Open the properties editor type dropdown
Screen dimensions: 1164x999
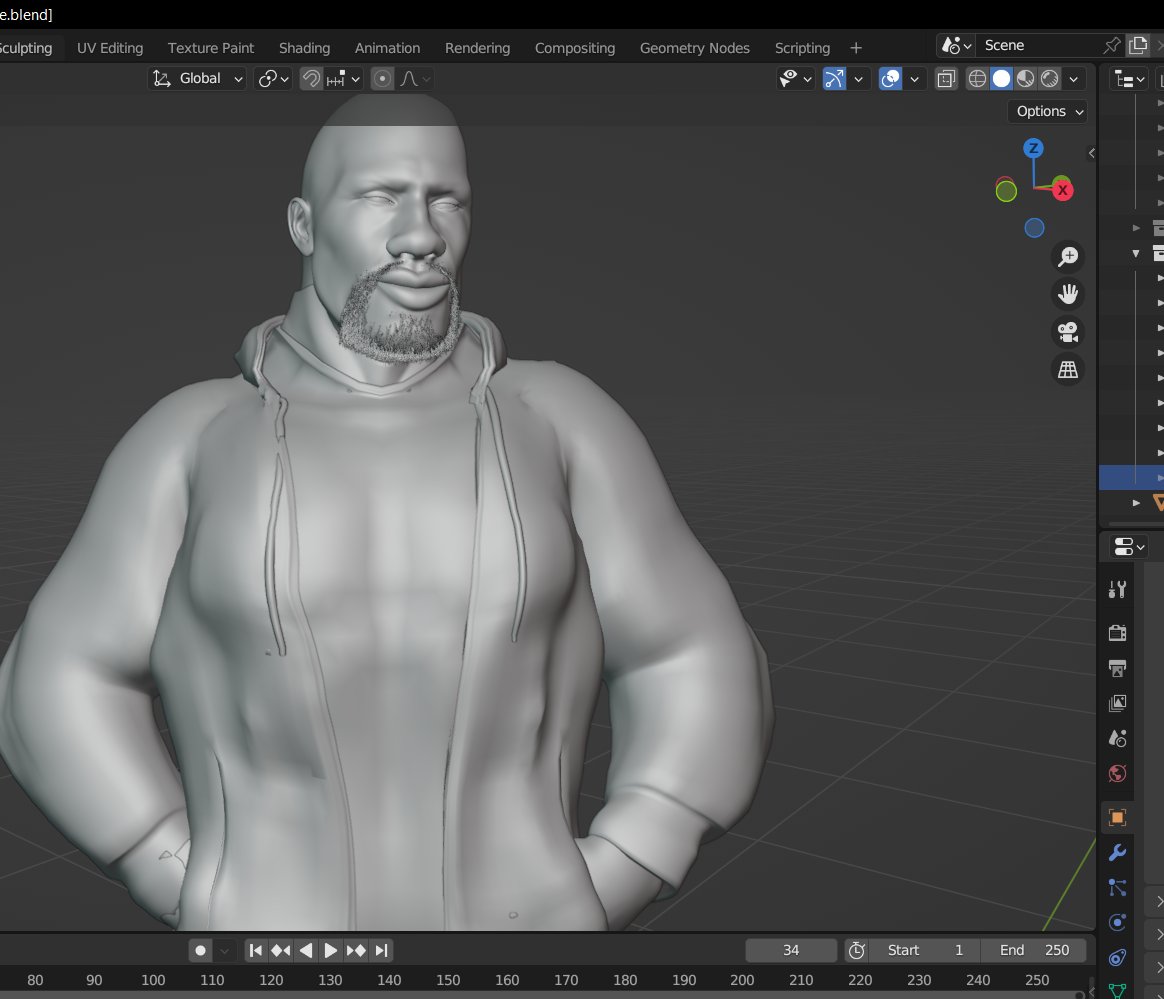coord(1130,547)
